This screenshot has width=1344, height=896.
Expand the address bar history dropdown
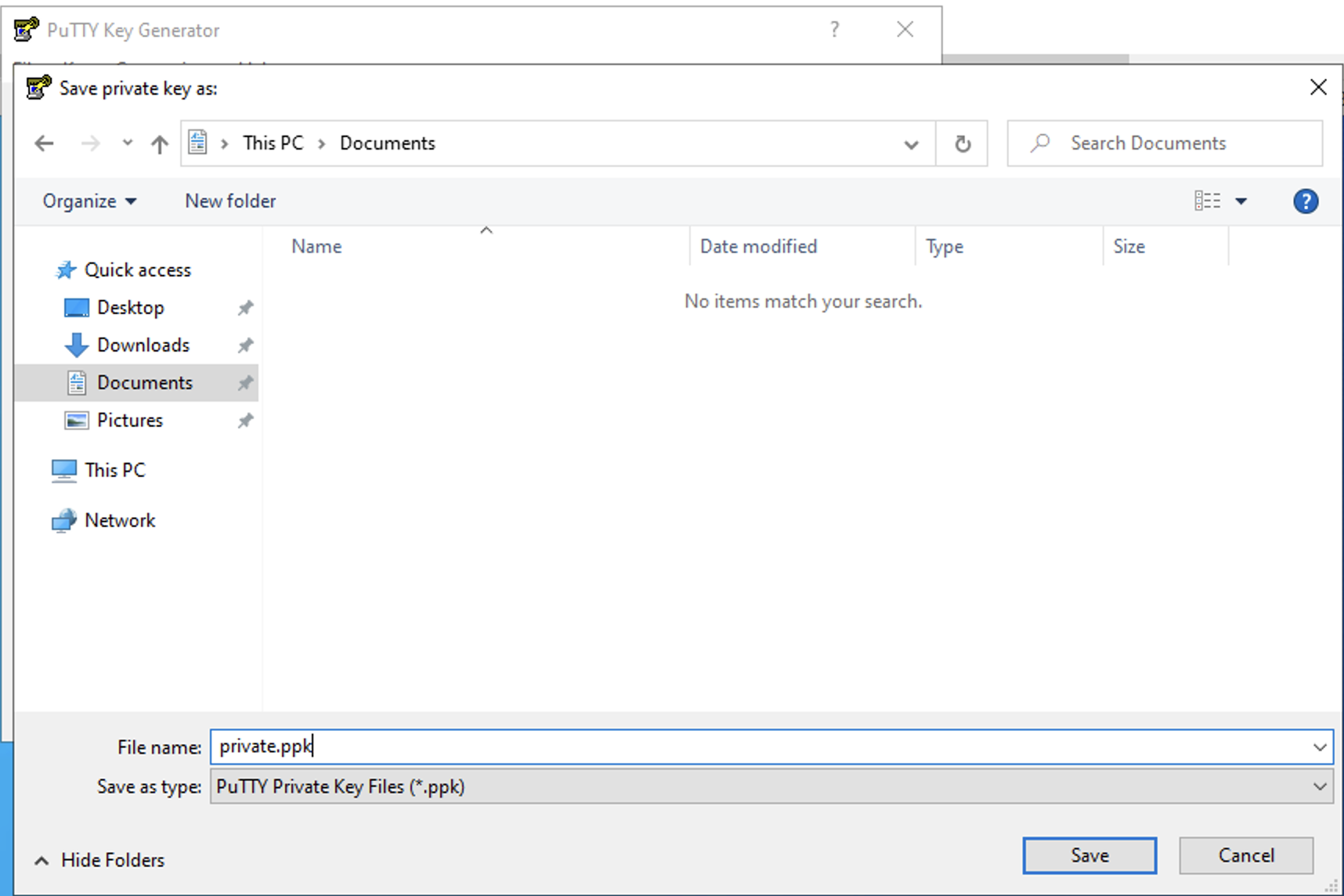click(911, 144)
